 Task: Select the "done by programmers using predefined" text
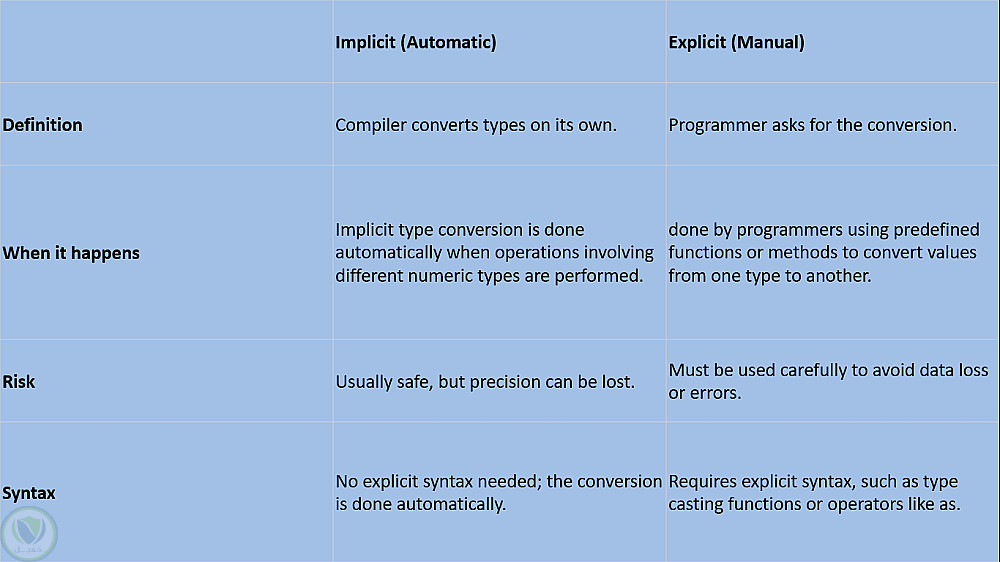pyautogui.click(x=824, y=230)
